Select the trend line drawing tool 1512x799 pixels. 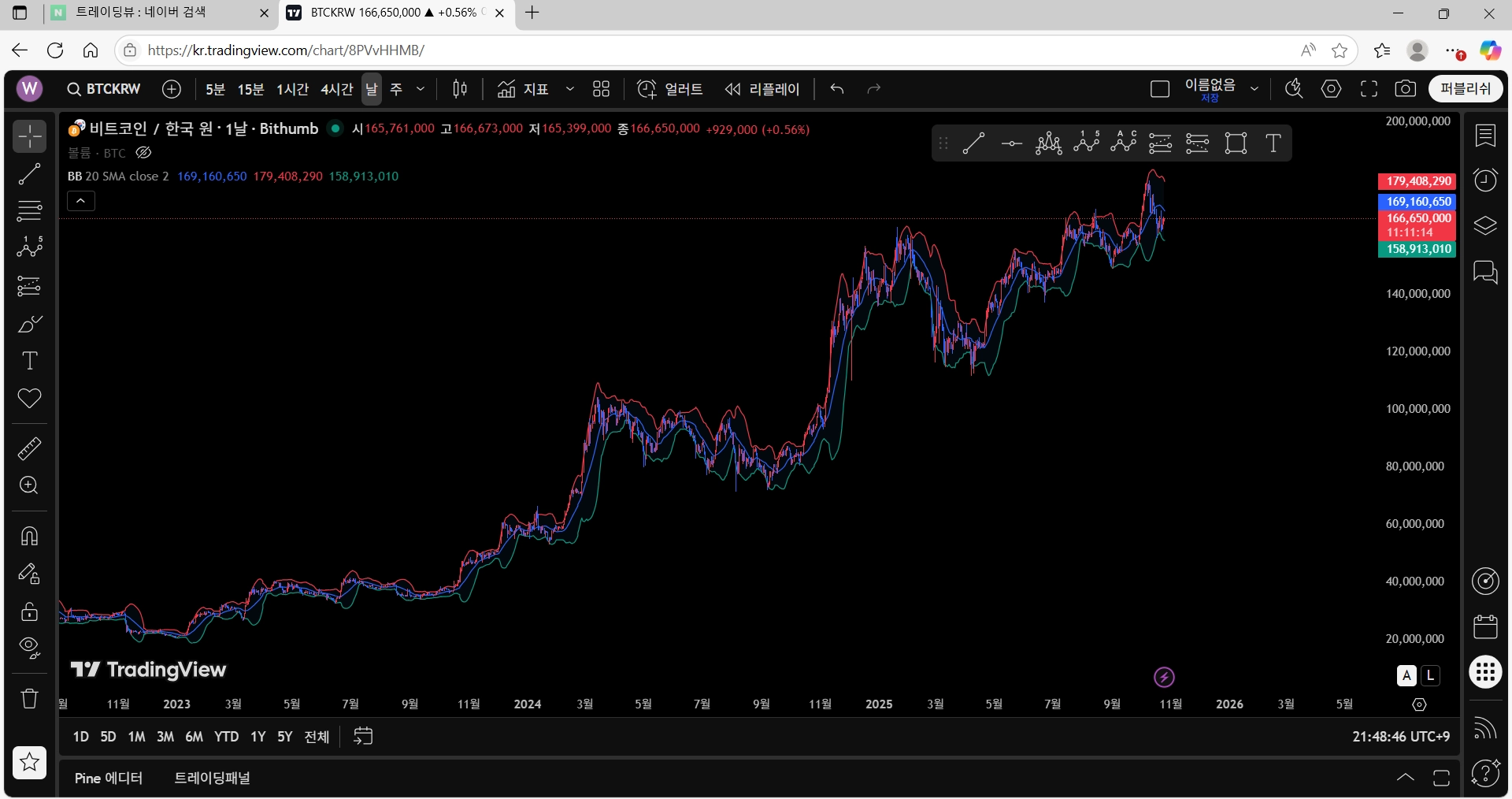(29, 174)
